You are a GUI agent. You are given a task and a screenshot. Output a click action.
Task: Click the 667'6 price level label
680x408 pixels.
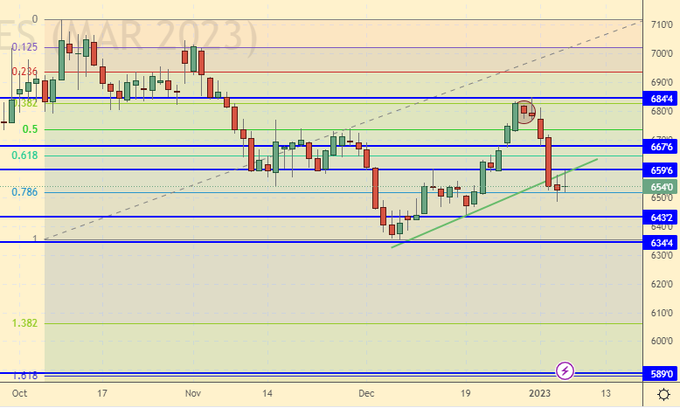point(661,146)
